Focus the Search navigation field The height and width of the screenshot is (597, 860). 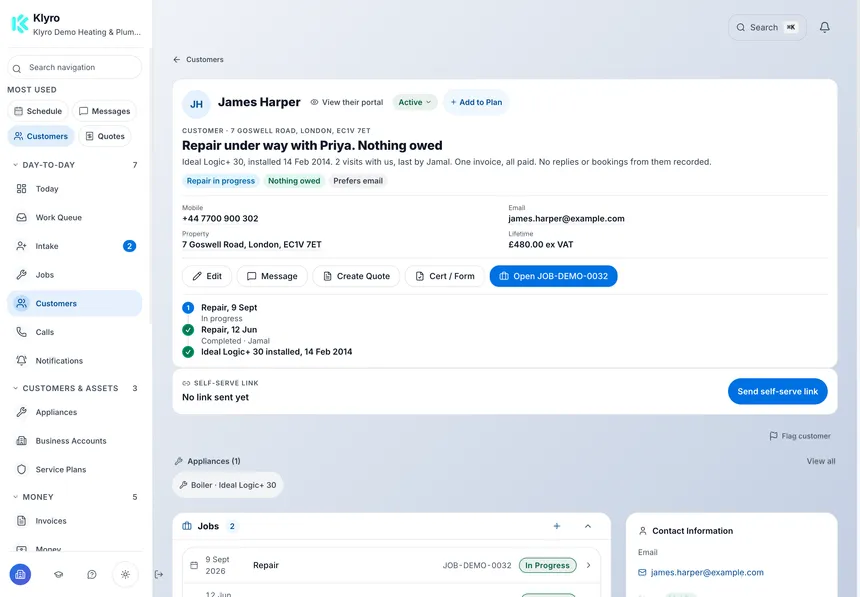coord(75,67)
